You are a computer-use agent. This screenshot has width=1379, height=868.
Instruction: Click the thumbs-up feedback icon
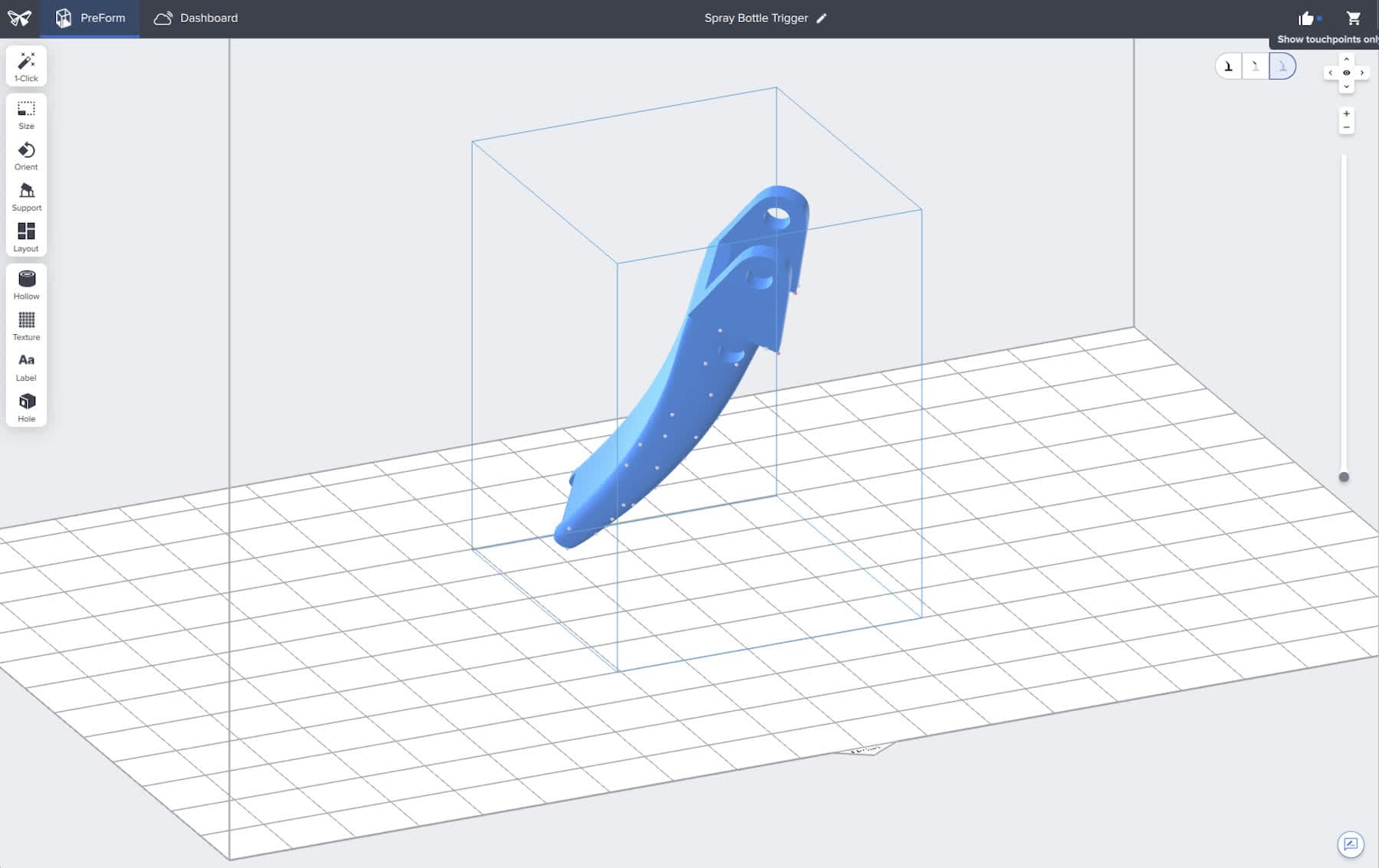click(1307, 18)
